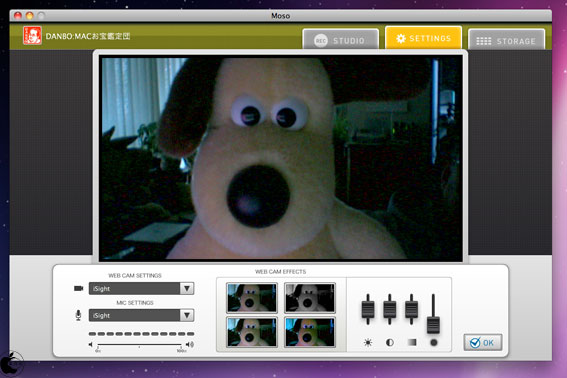Image resolution: width=567 pixels, height=378 pixels.
Task: Click the webcam preview video
Action: 281,158
